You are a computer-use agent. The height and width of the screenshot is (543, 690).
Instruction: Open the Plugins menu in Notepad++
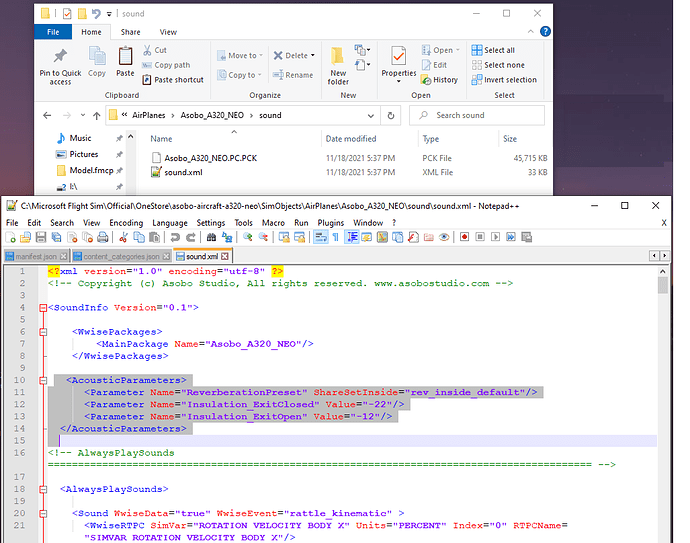(331, 223)
